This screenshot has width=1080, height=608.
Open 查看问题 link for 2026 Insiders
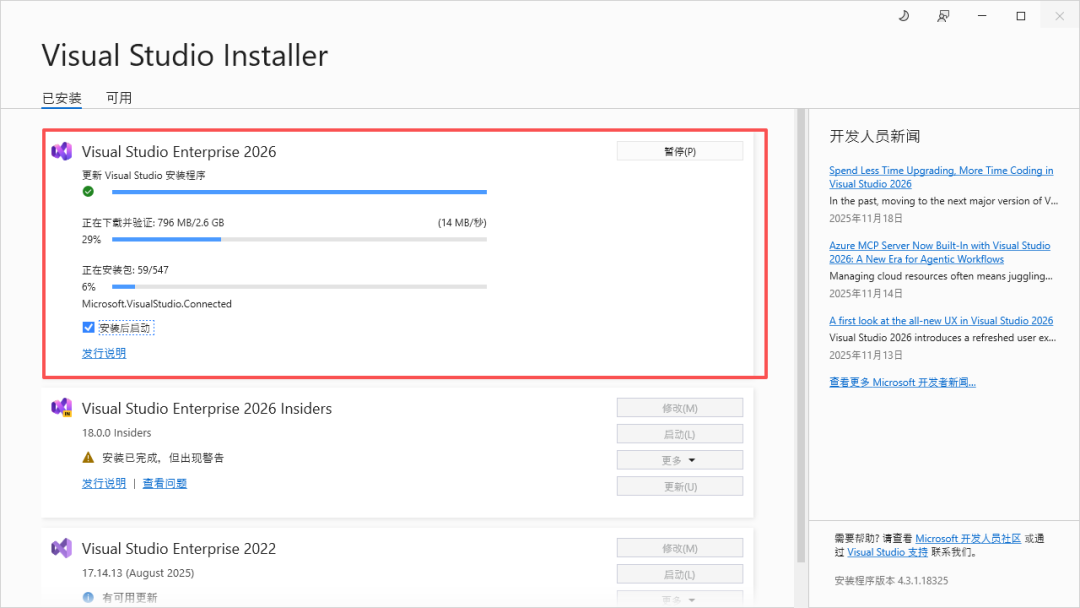(x=164, y=484)
